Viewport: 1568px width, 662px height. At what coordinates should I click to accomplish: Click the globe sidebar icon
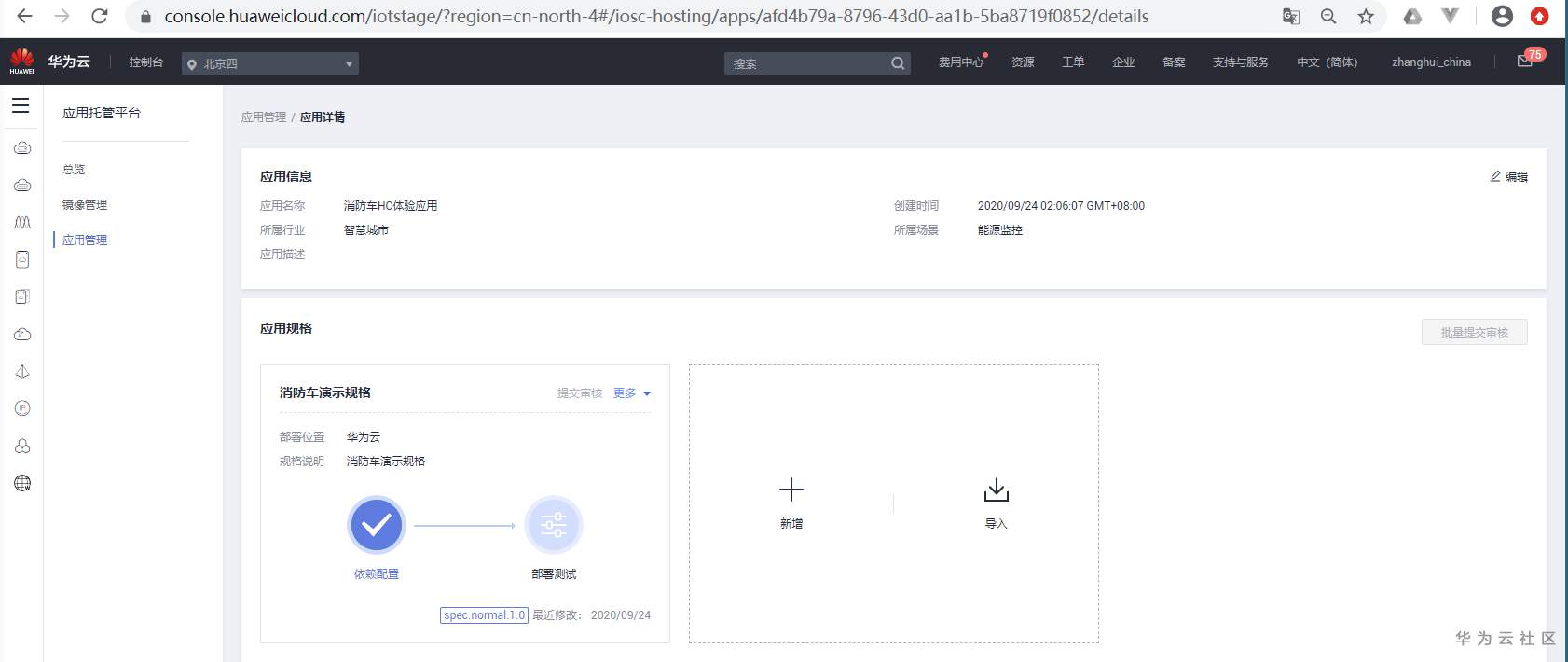click(22, 483)
